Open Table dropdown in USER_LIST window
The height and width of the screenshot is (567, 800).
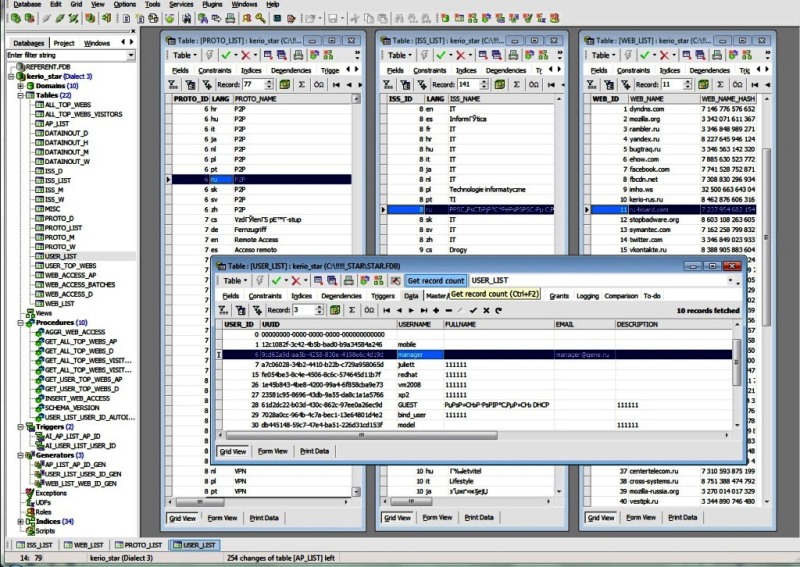[x=235, y=280]
